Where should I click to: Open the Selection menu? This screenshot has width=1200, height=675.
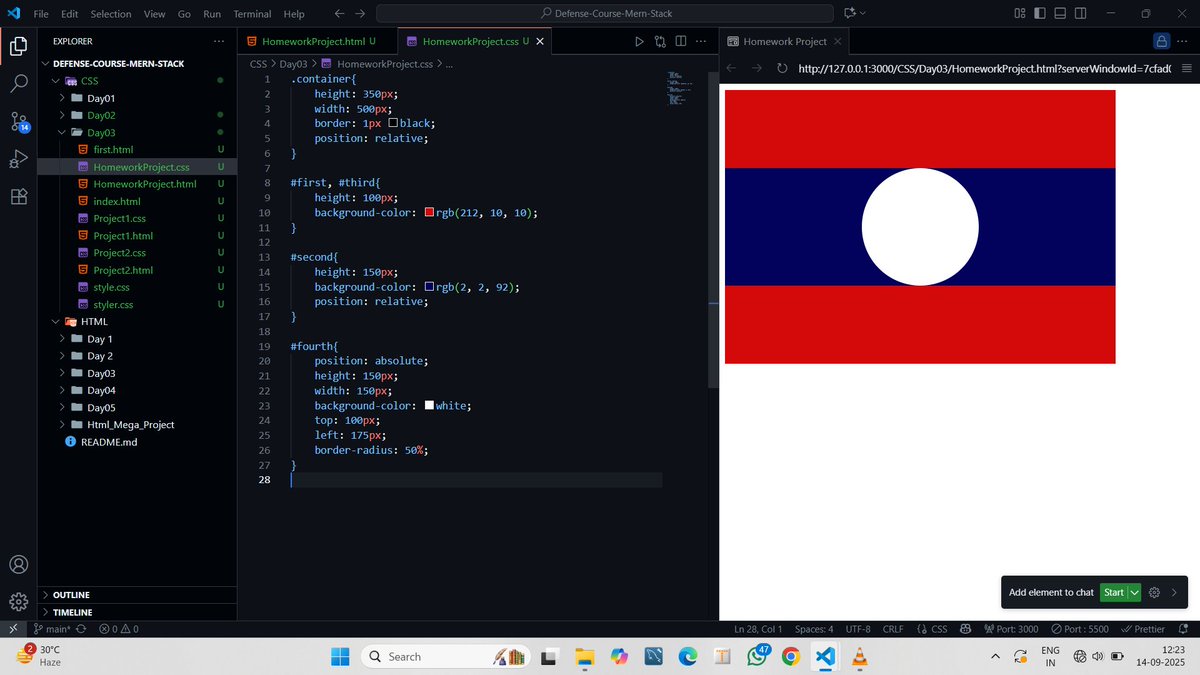click(x=111, y=14)
